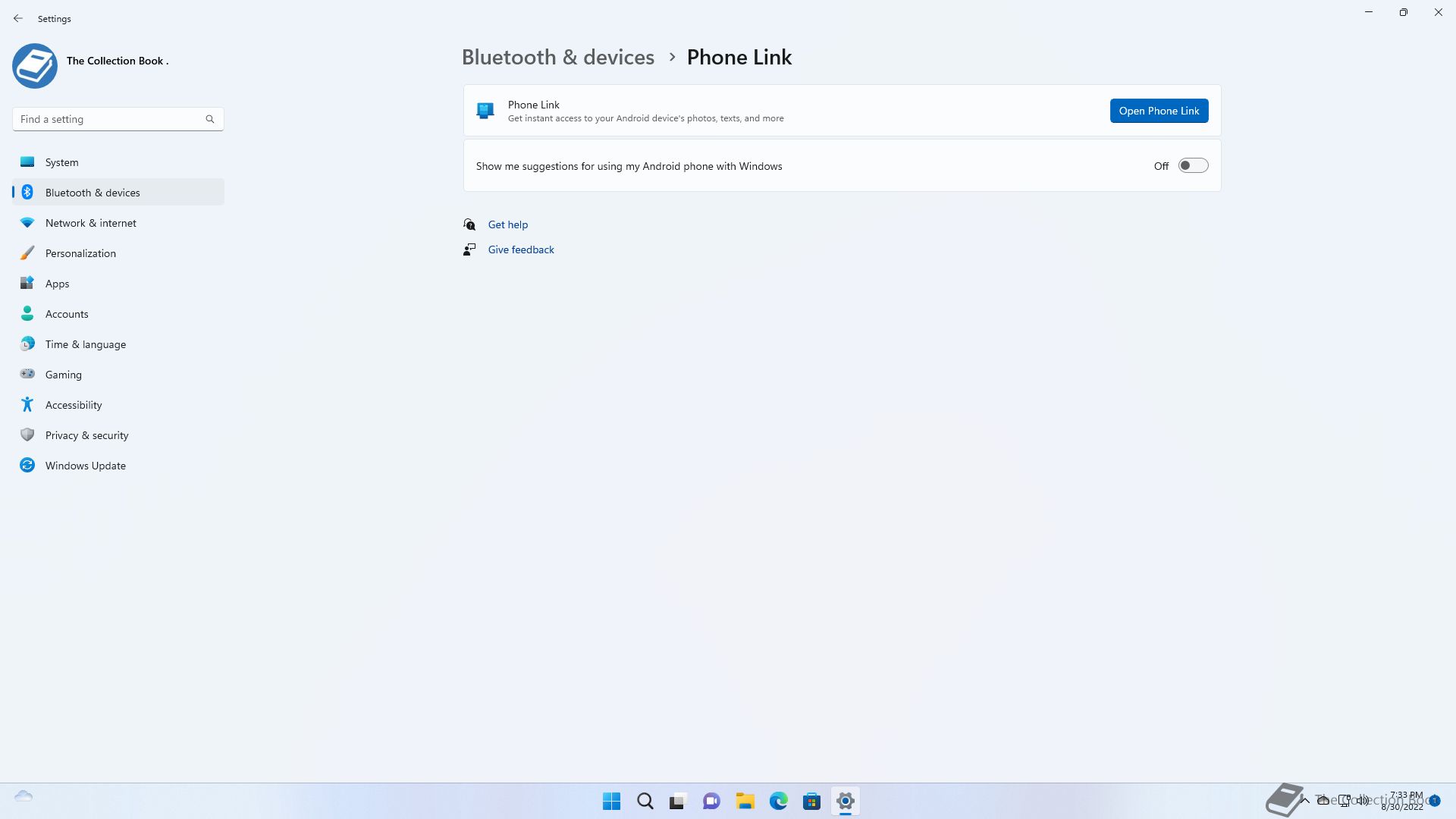The image size is (1456, 819).
Task: Click the Phone Link card title
Action: (x=534, y=105)
